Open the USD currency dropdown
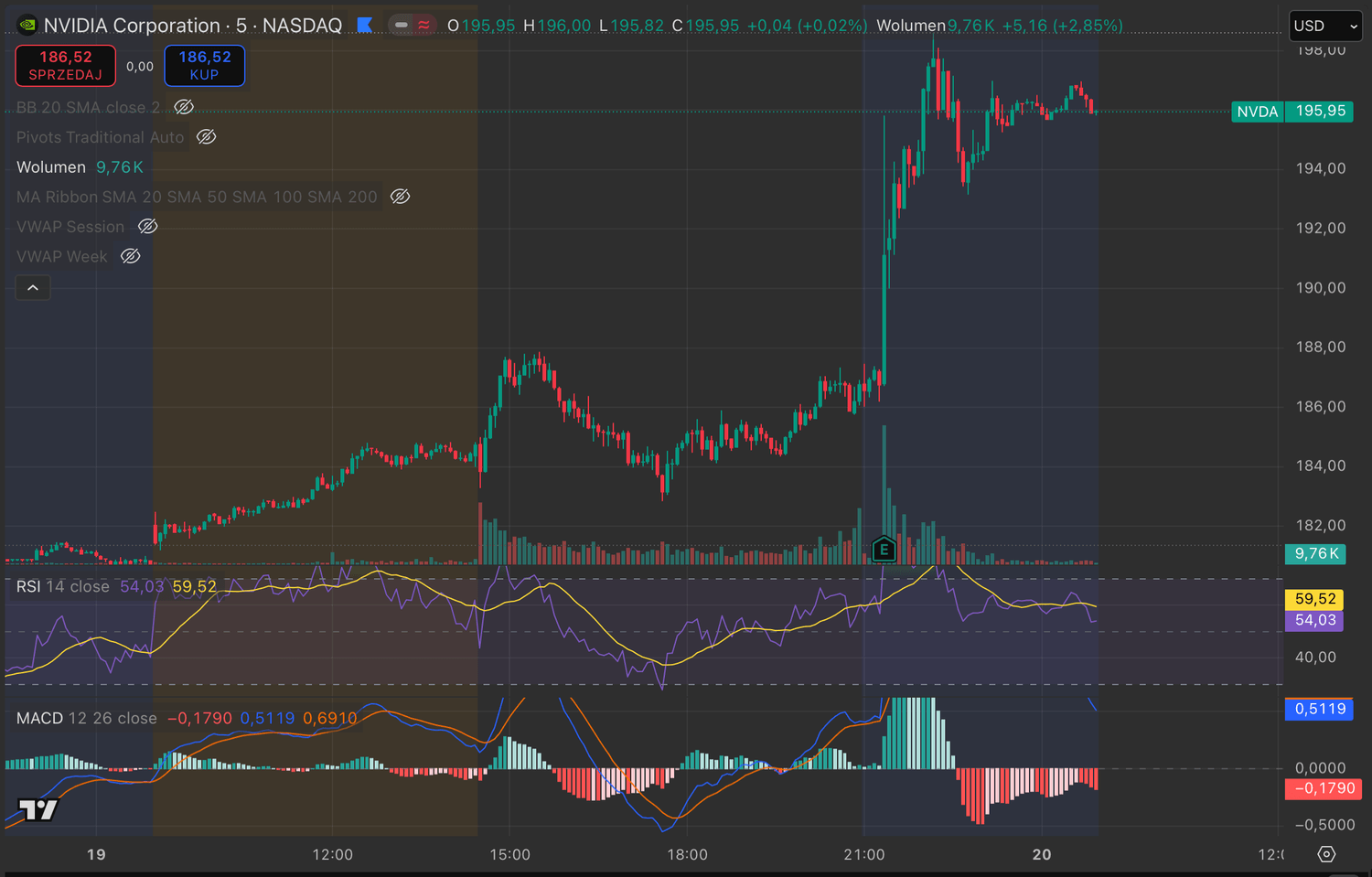This screenshot has height=877, width=1372. (x=1325, y=26)
